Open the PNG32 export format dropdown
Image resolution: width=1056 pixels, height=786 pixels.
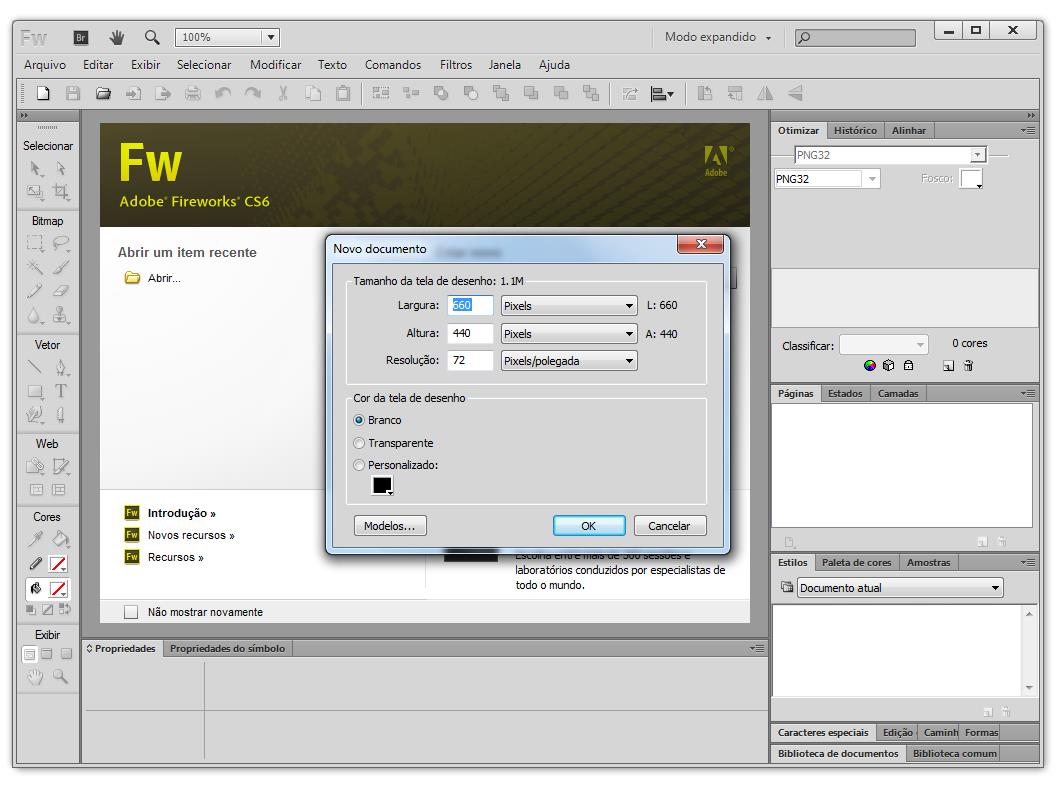coord(827,178)
